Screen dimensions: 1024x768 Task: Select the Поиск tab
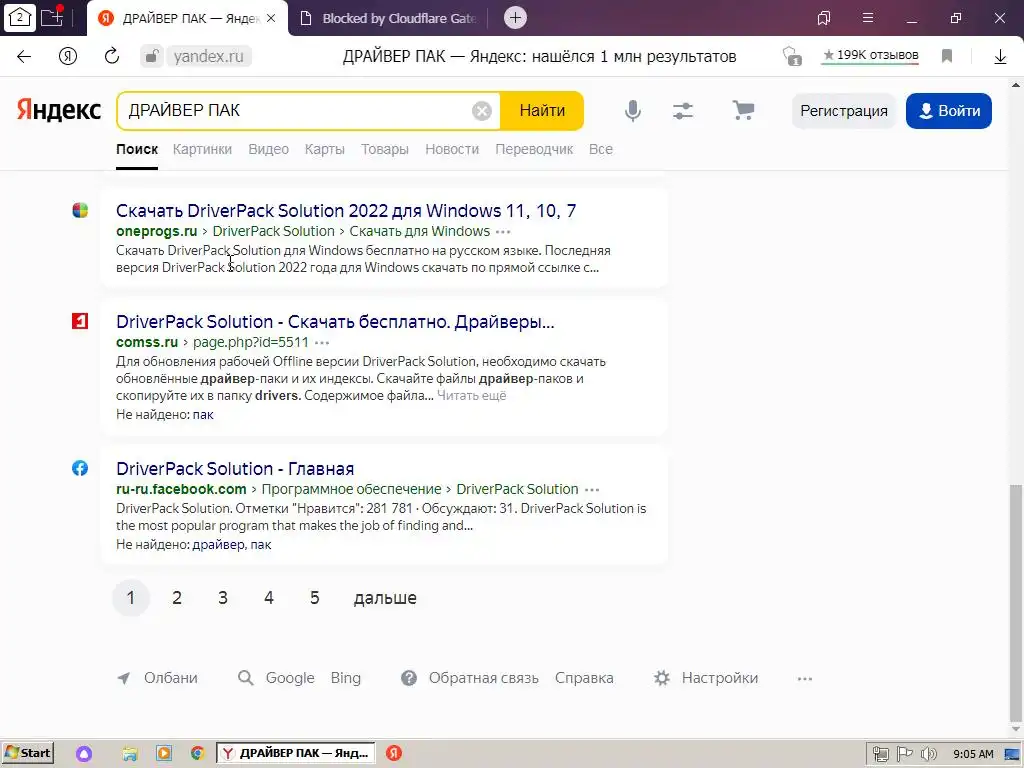click(x=137, y=150)
